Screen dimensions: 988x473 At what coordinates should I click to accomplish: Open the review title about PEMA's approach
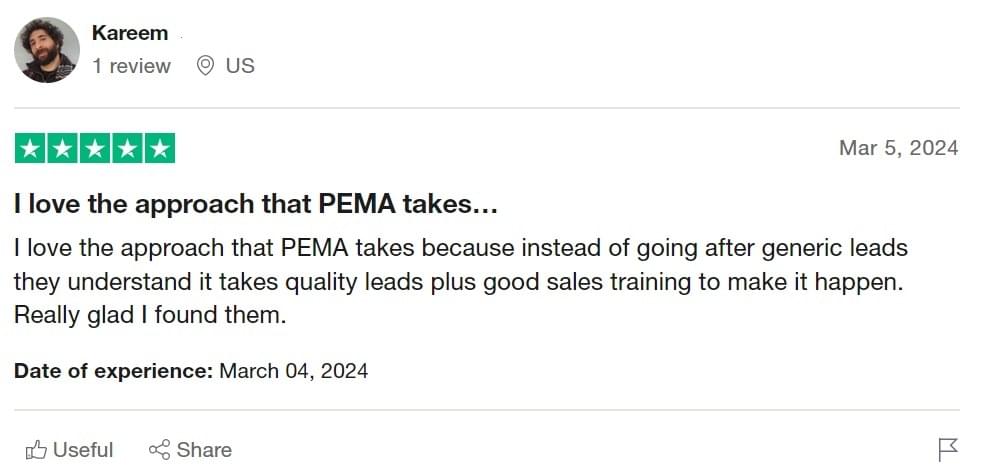[x=256, y=204]
